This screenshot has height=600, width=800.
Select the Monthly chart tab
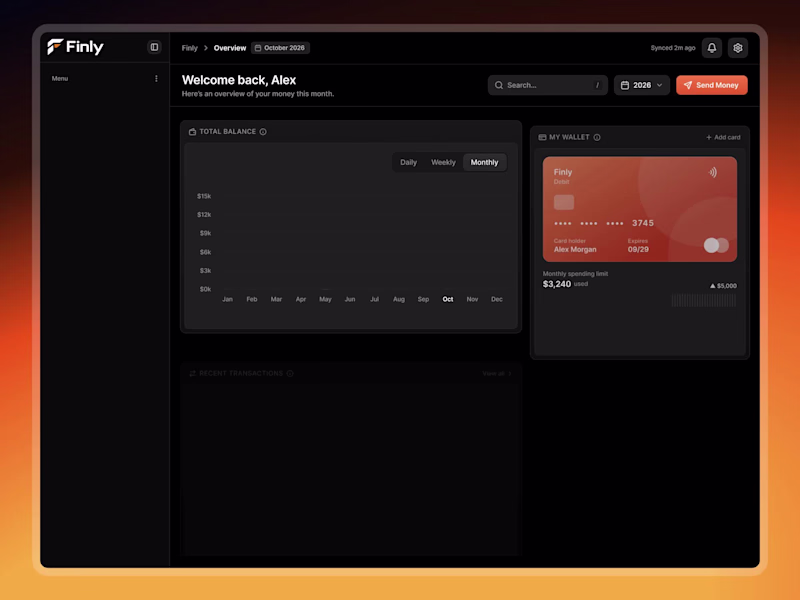pos(484,162)
